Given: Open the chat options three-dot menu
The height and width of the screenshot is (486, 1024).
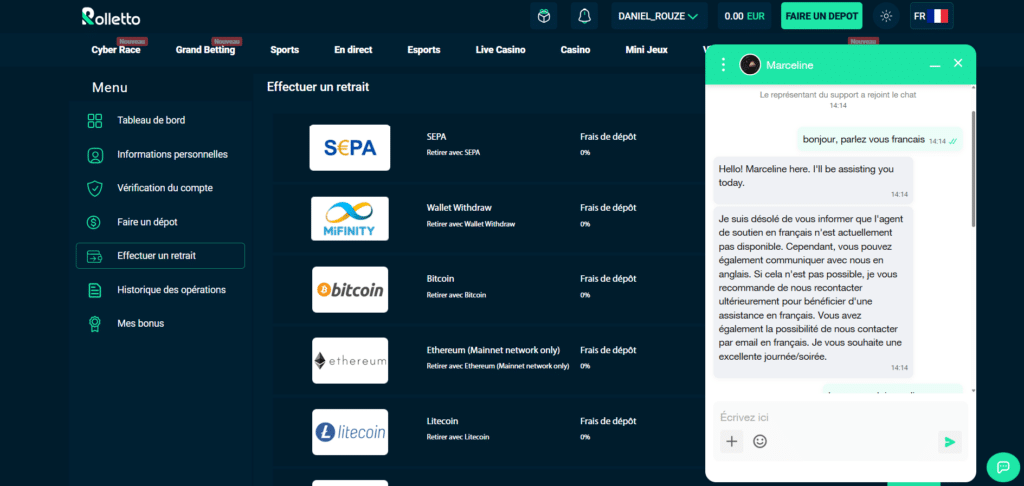Looking at the screenshot, I should click(723, 64).
